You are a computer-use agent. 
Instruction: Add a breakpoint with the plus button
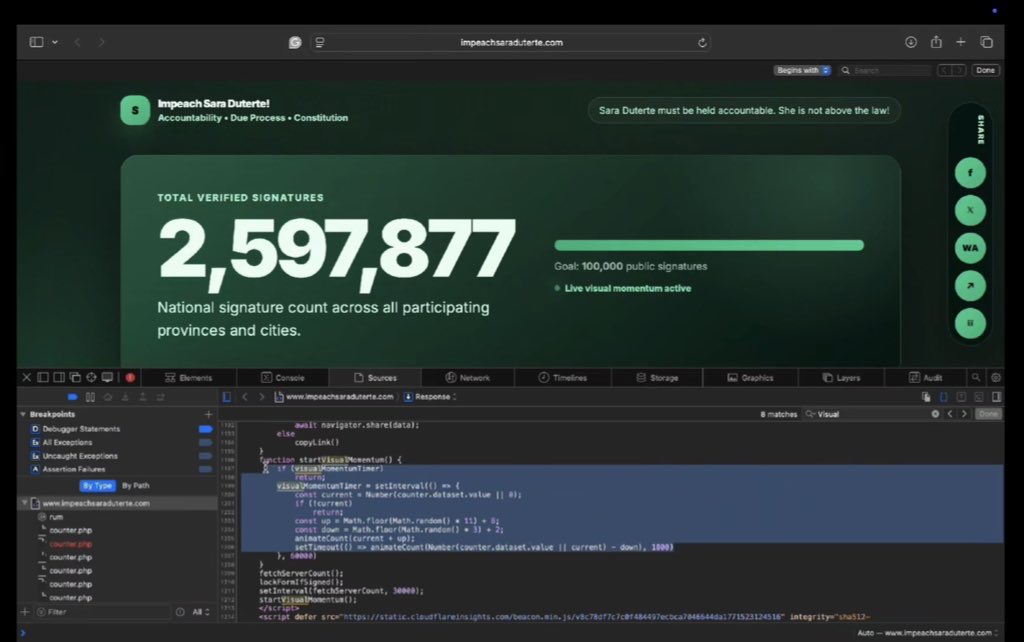pos(208,414)
